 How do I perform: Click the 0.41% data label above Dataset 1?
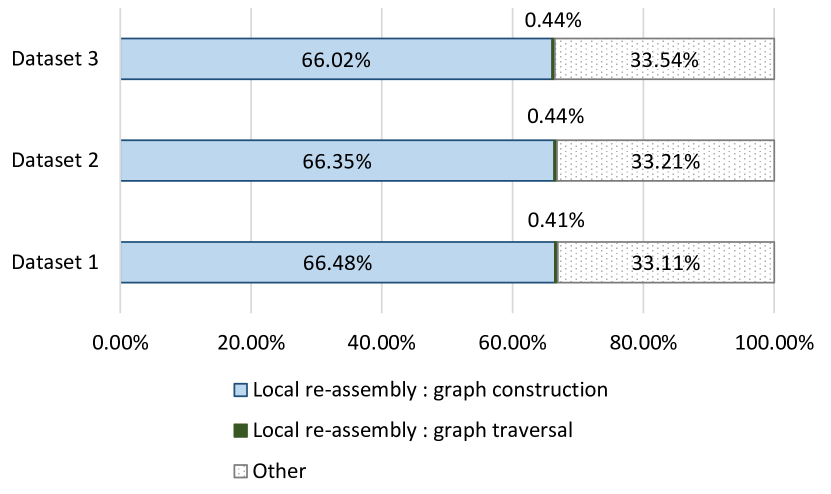(x=554, y=220)
